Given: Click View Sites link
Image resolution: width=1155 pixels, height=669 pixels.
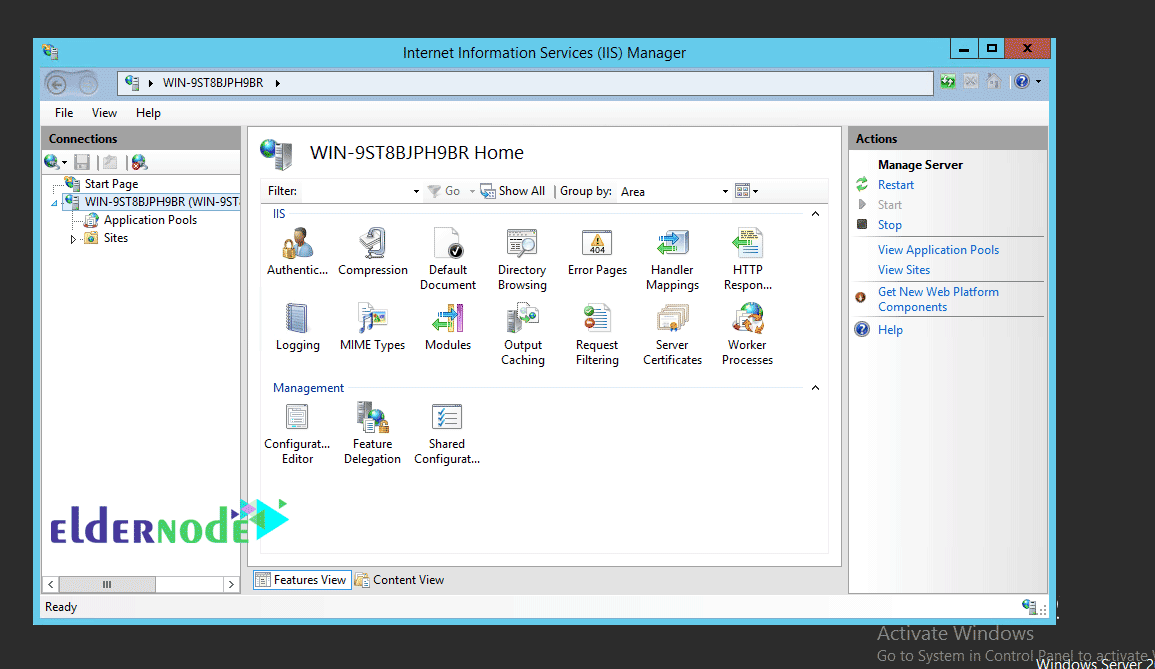Looking at the screenshot, I should coord(904,270).
